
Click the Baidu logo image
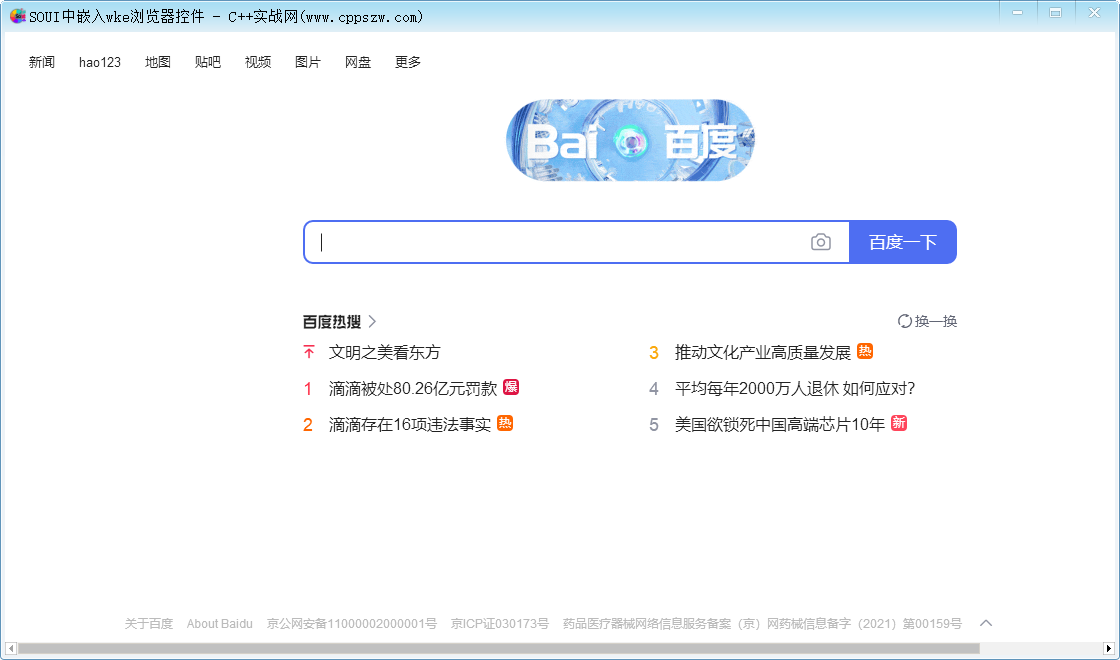[630, 140]
